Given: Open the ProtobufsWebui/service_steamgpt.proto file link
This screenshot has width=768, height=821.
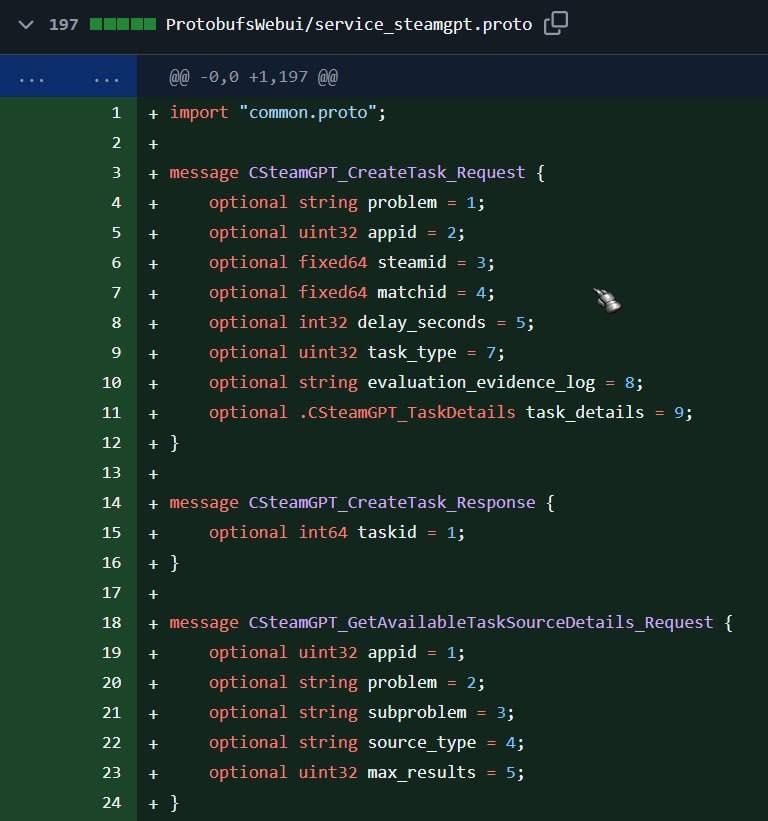Looking at the screenshot, I should pyautogui.click(x=349, y=25).
